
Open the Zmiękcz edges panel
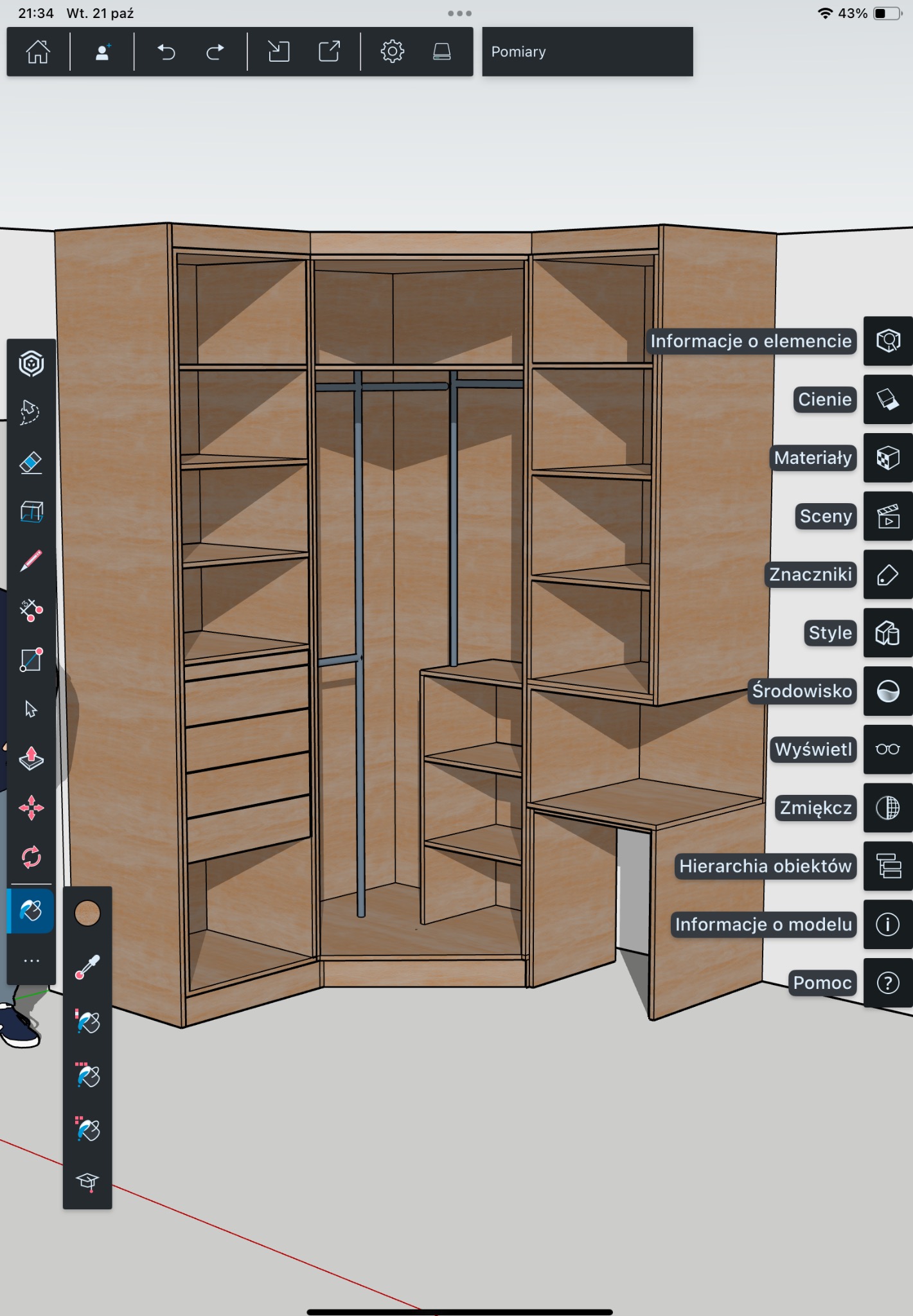(x=887, y=808)
